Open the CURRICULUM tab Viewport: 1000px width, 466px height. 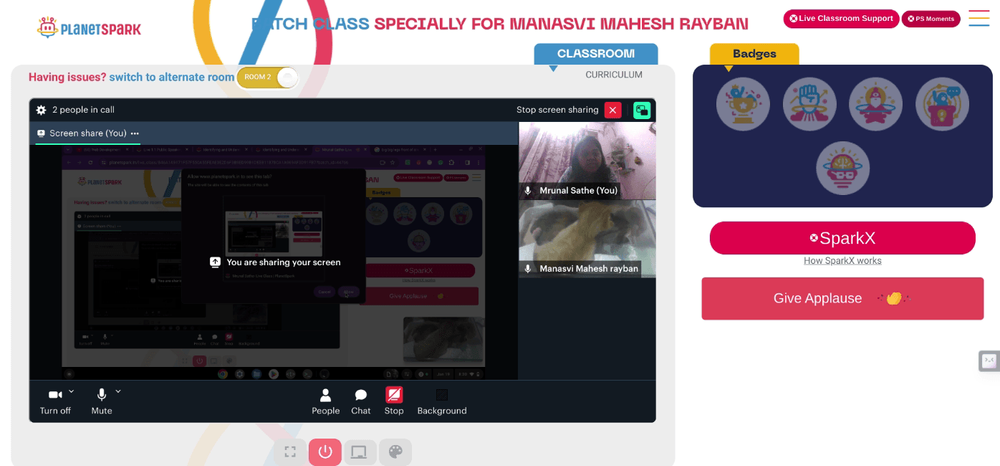tap(614, 75)
